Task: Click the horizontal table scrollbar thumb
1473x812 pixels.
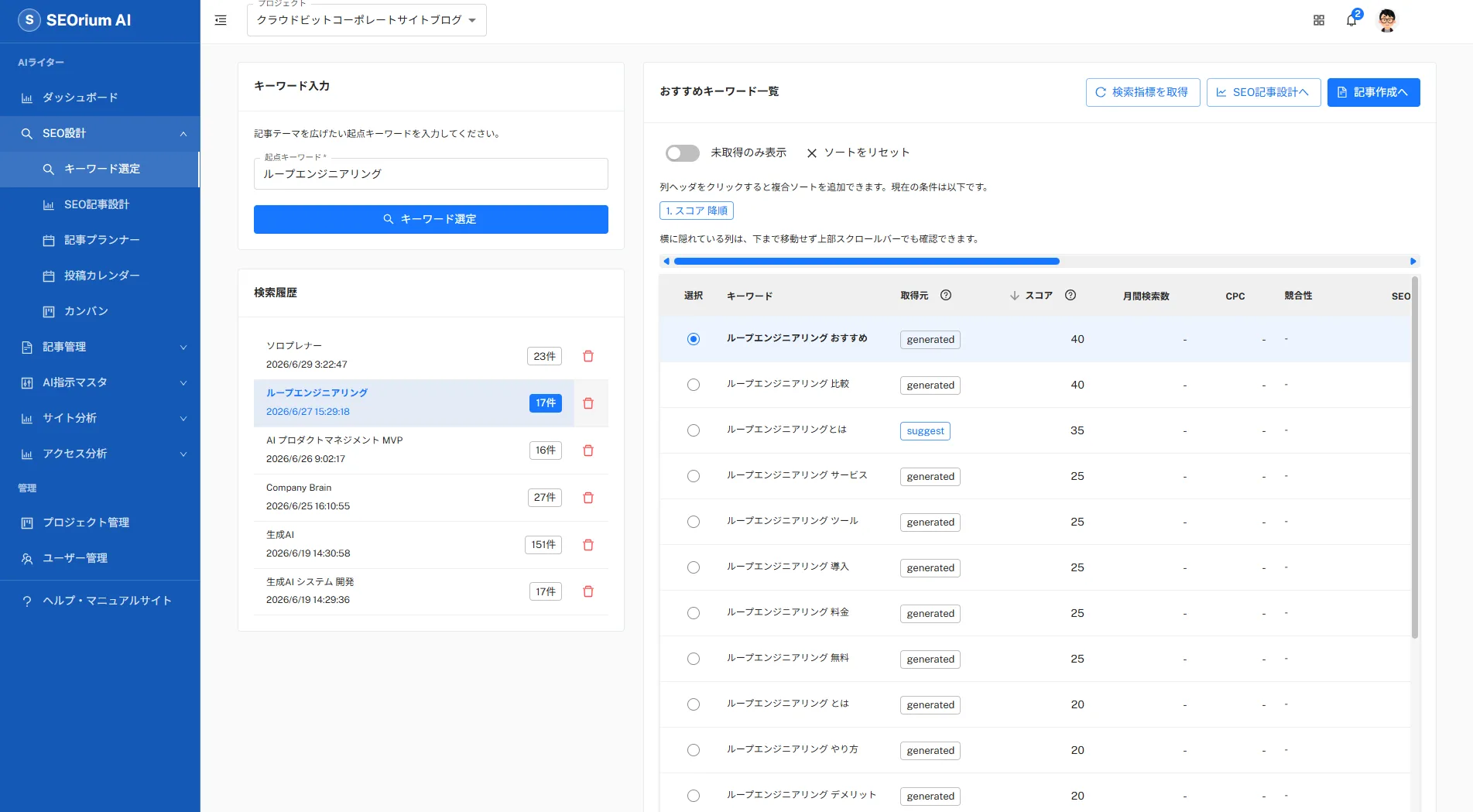Action: pos(866,262)
